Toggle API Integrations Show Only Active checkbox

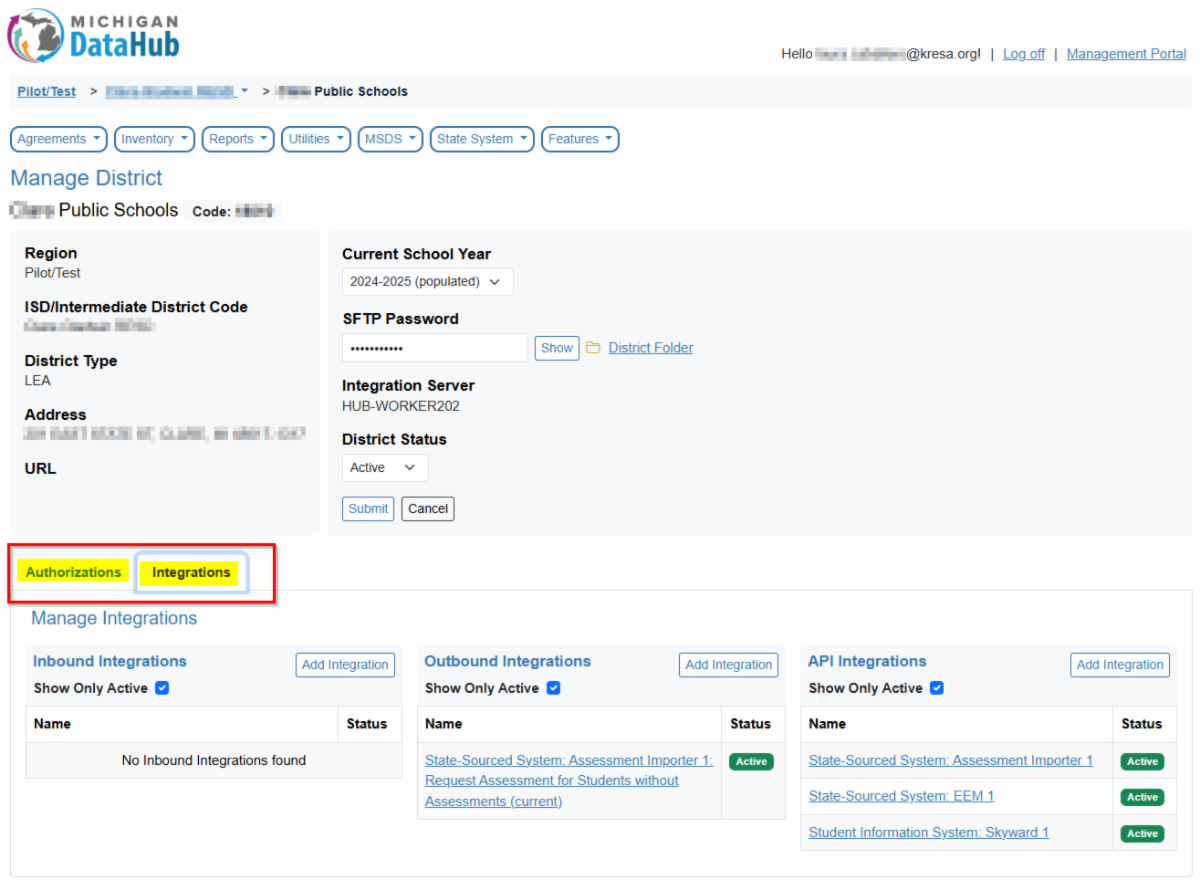(x=937, y=688)
